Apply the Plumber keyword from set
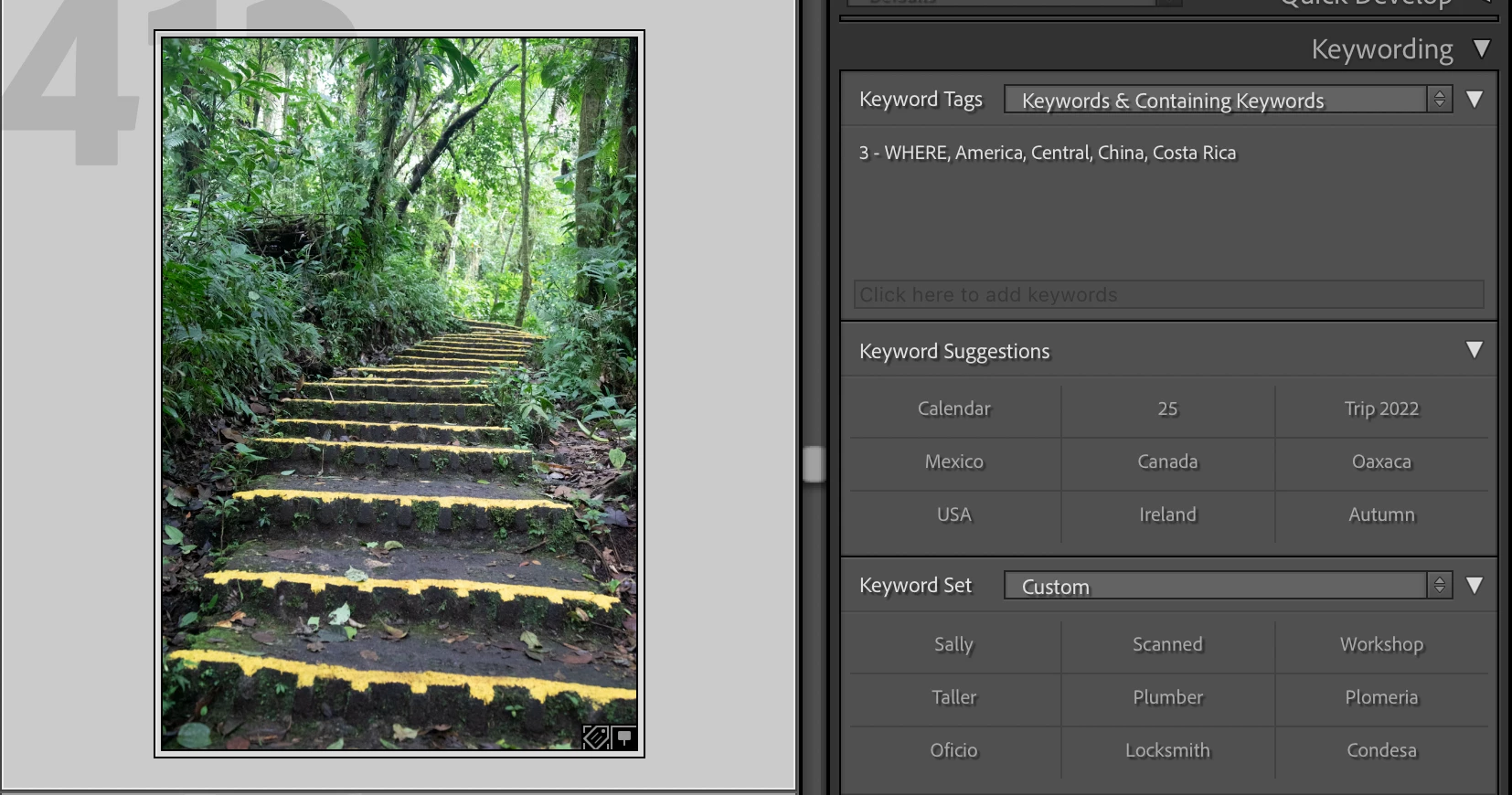The height and width of the screenshot is (795, 1512). pos(1167,697)
